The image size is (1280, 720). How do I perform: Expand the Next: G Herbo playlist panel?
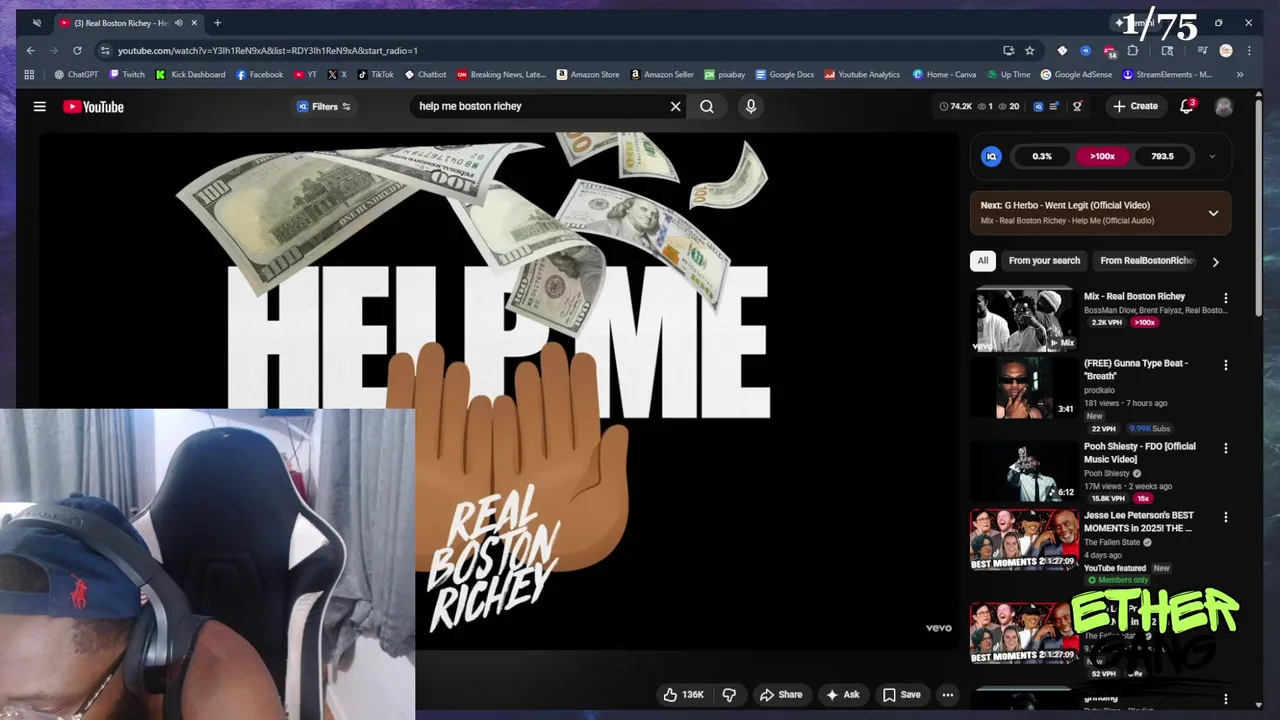1213,213
